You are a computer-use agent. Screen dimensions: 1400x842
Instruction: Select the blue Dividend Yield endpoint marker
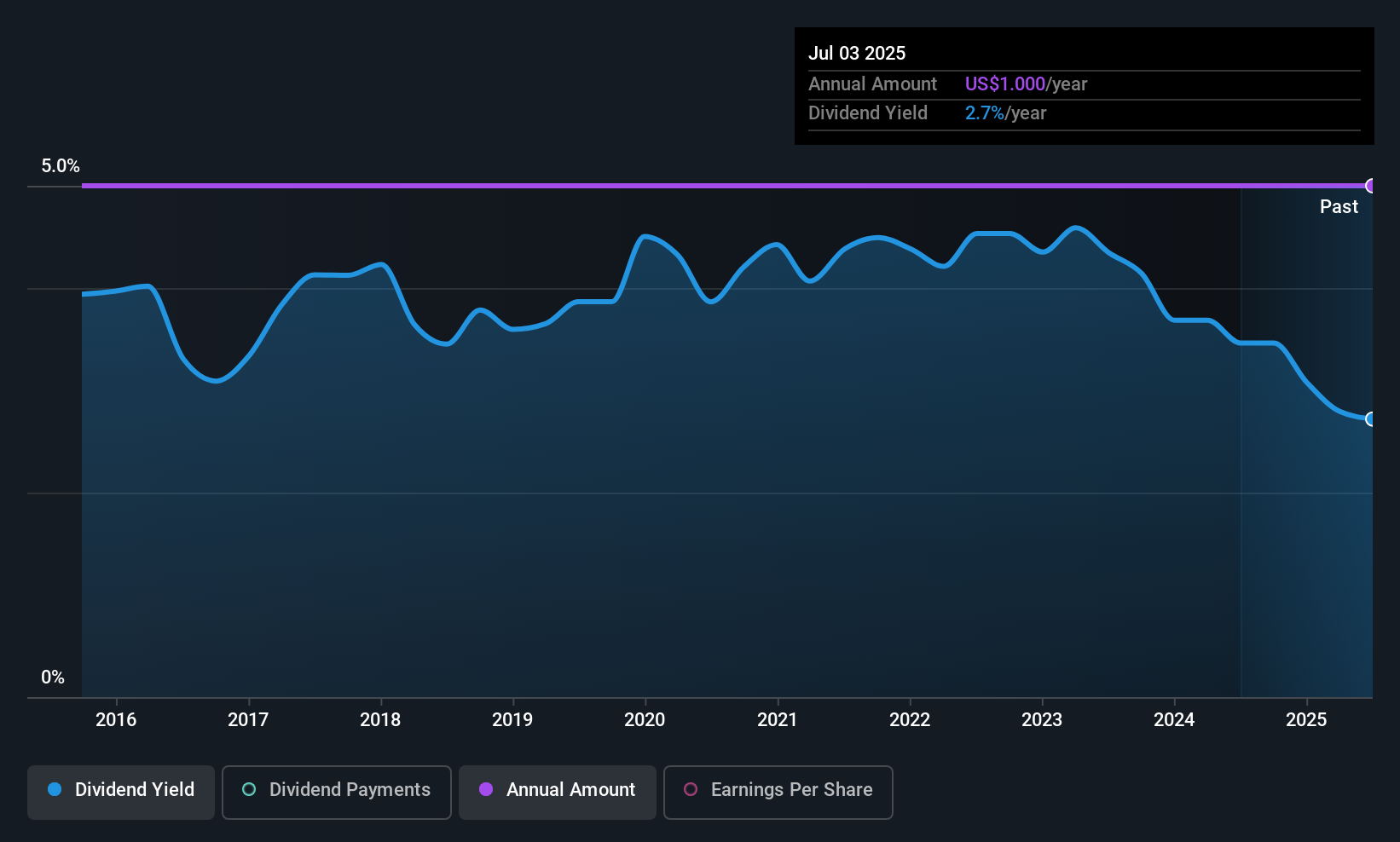(x=1371, y=419)
